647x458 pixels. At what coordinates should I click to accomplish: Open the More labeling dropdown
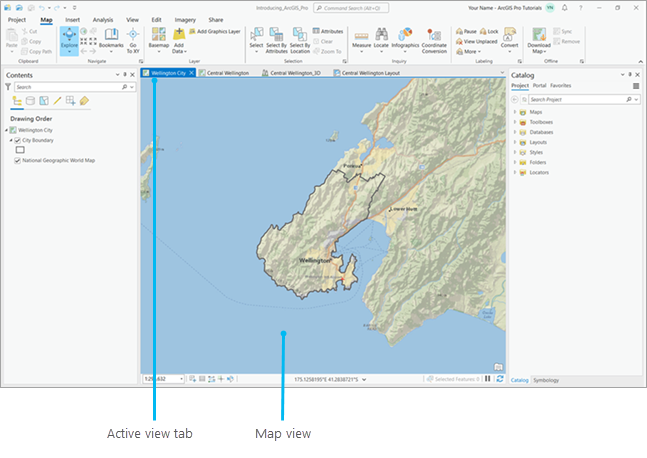point(468,52)
